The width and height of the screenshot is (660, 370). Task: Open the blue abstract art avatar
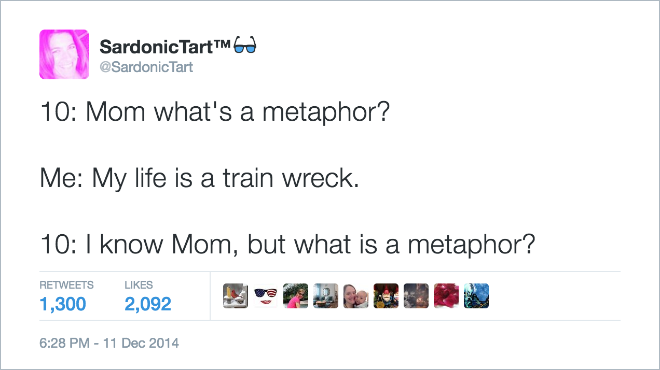tap(476, 295)
